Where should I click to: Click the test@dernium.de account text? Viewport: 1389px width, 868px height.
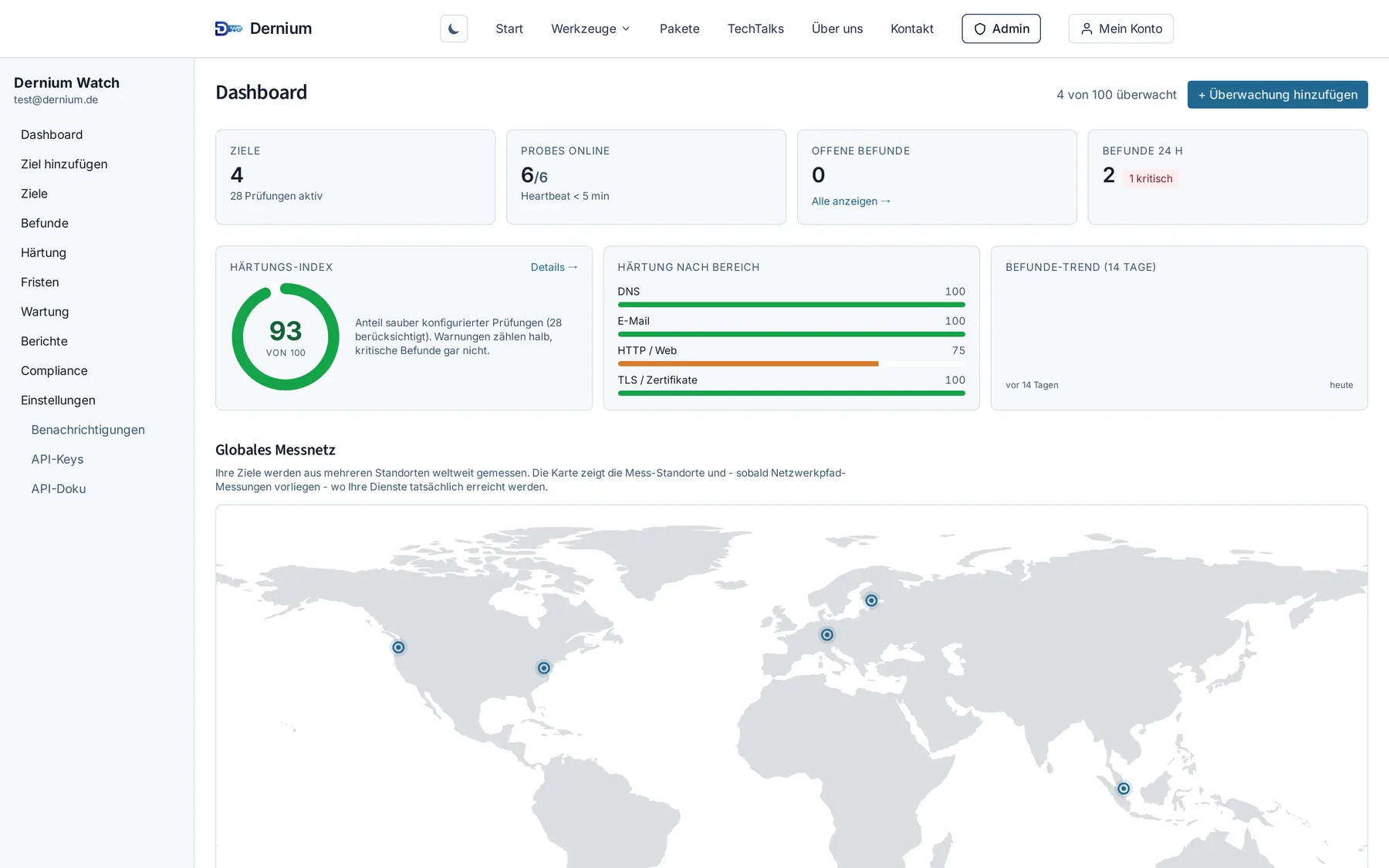coord(56,100)
